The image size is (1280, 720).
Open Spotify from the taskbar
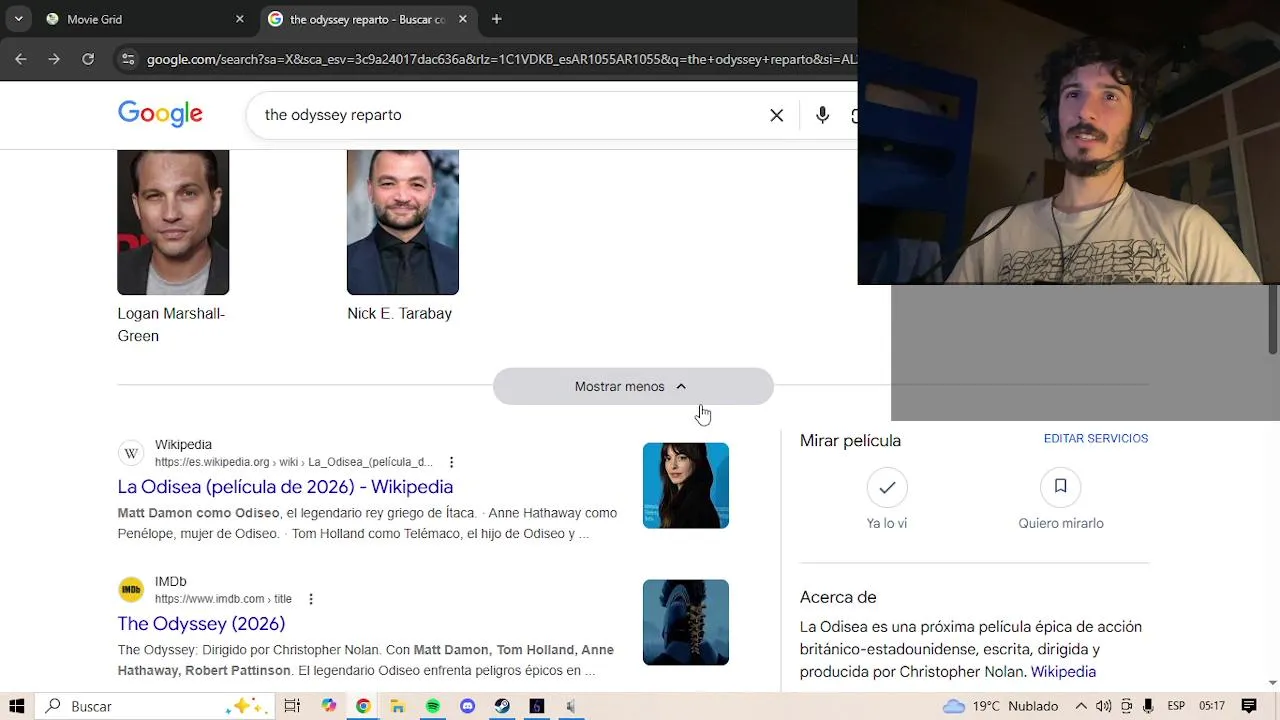(x=433, y=706)
